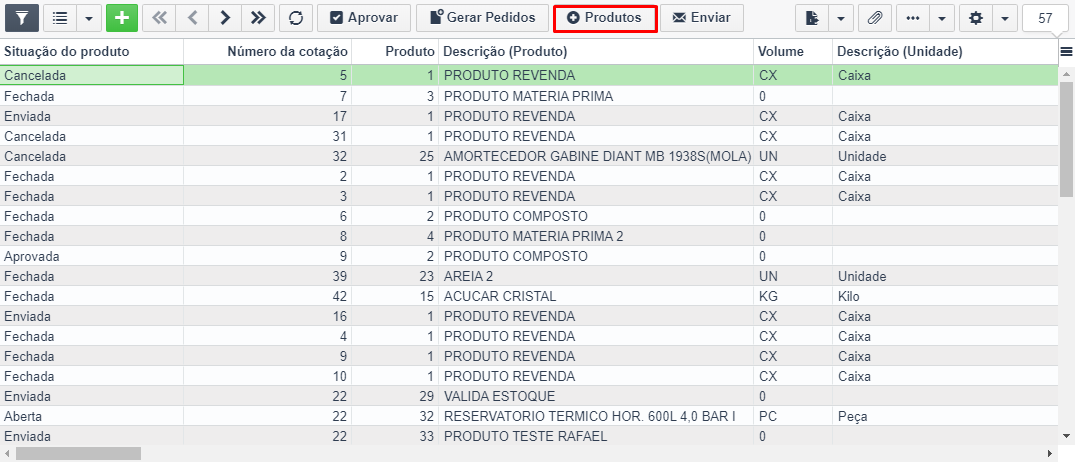Expand the export dropdown arrow

coord(840,18)
